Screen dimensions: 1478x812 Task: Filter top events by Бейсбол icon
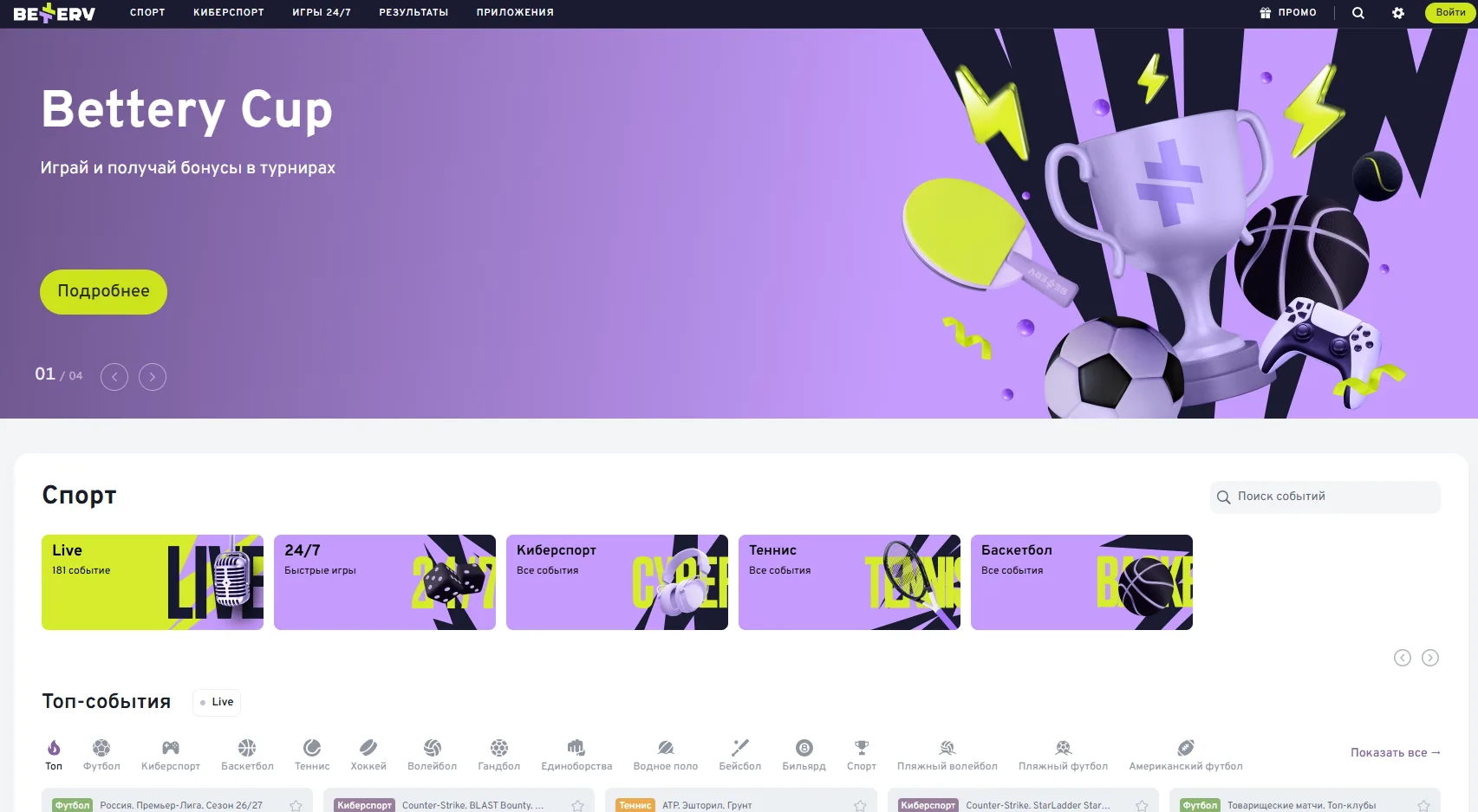click(x=740, y=748)
